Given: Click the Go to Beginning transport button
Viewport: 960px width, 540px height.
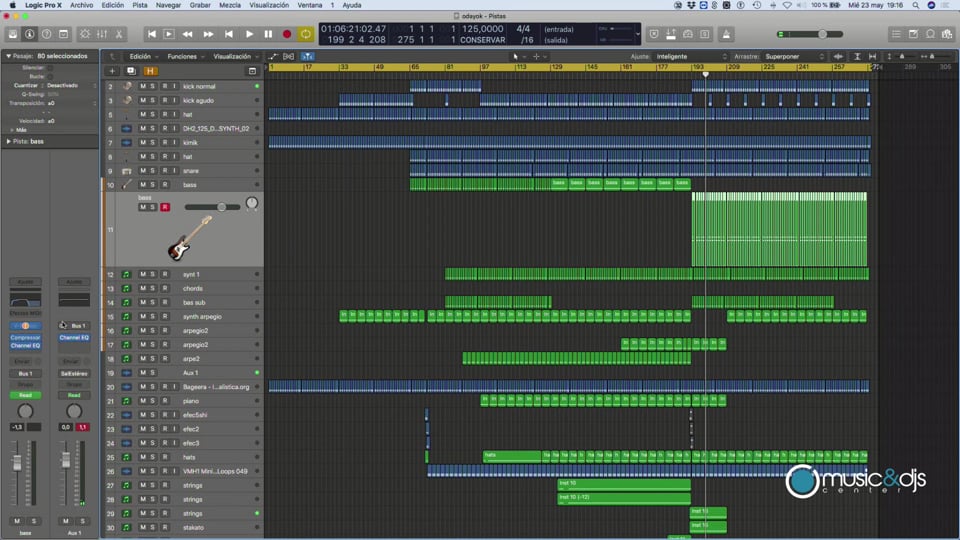Looking at the screenshot, I should pos(151,34).
